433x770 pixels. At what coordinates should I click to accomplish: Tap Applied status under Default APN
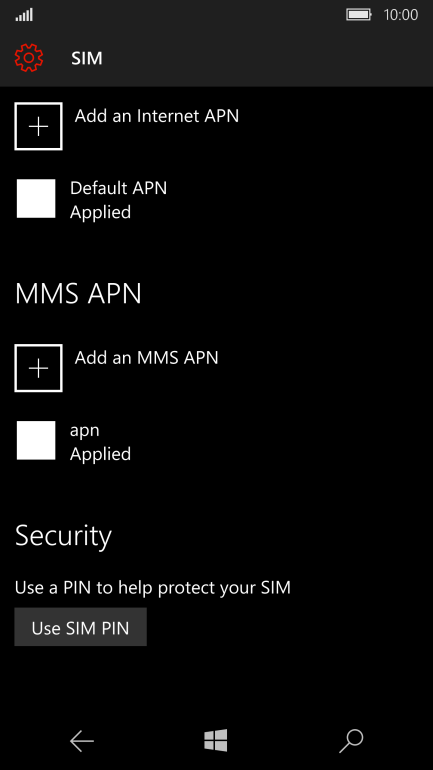[100, 212]
